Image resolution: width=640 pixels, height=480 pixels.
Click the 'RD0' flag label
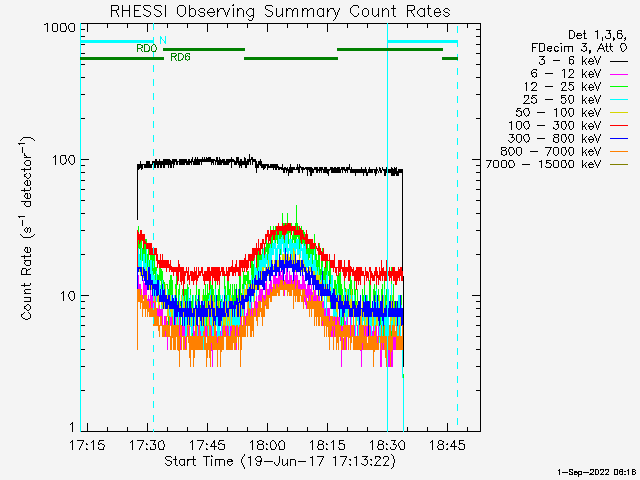pyautogui.click(x=147, y=49)
